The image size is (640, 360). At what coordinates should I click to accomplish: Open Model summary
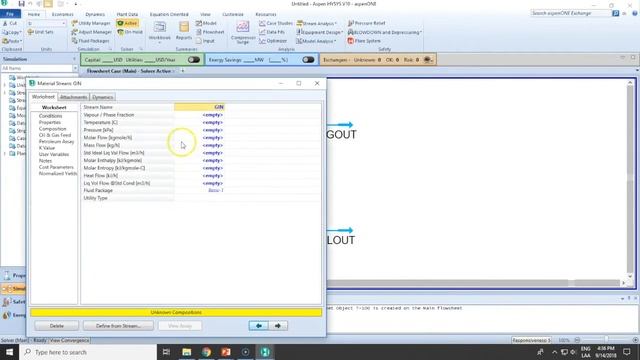(x=206, y=23)
